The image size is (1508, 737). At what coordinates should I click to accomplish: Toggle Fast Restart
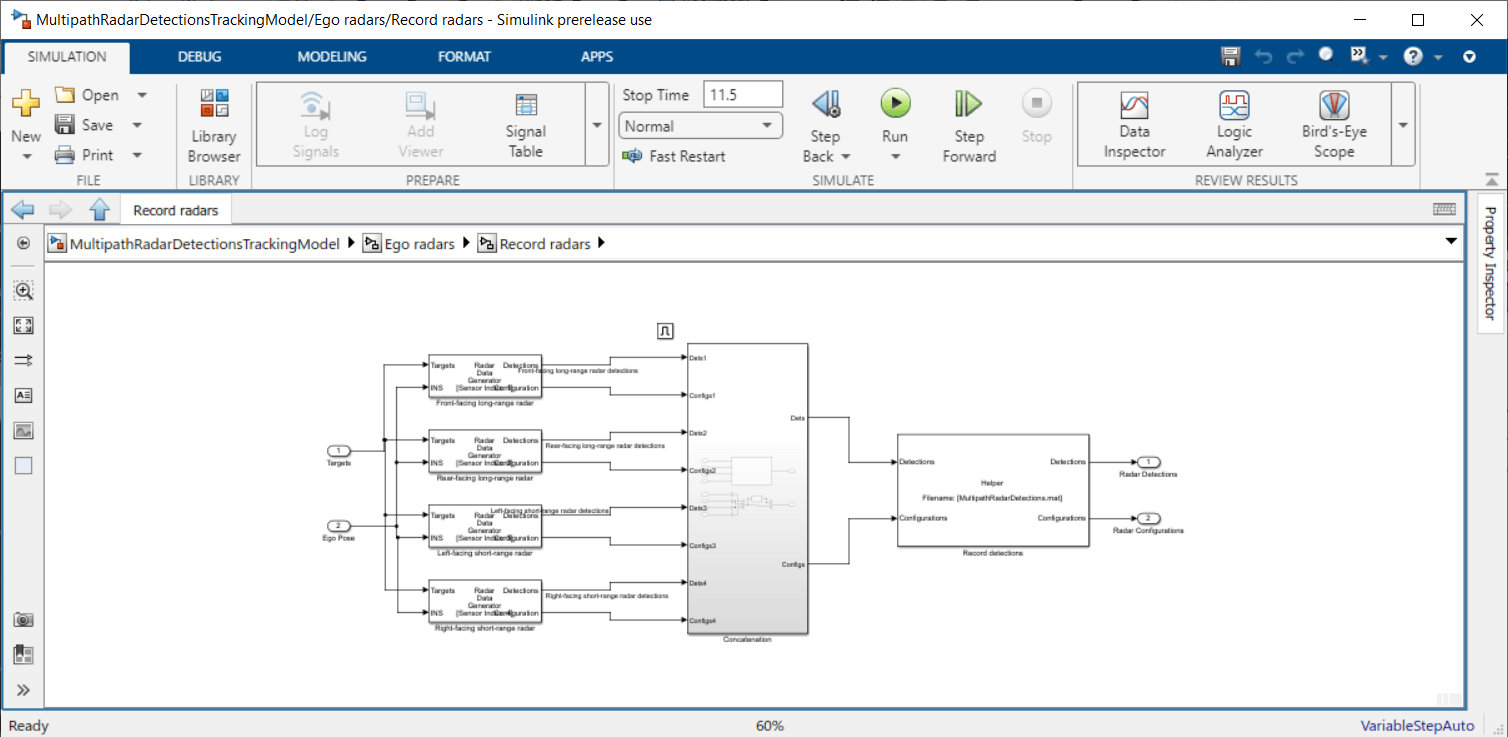coord(674,156)
